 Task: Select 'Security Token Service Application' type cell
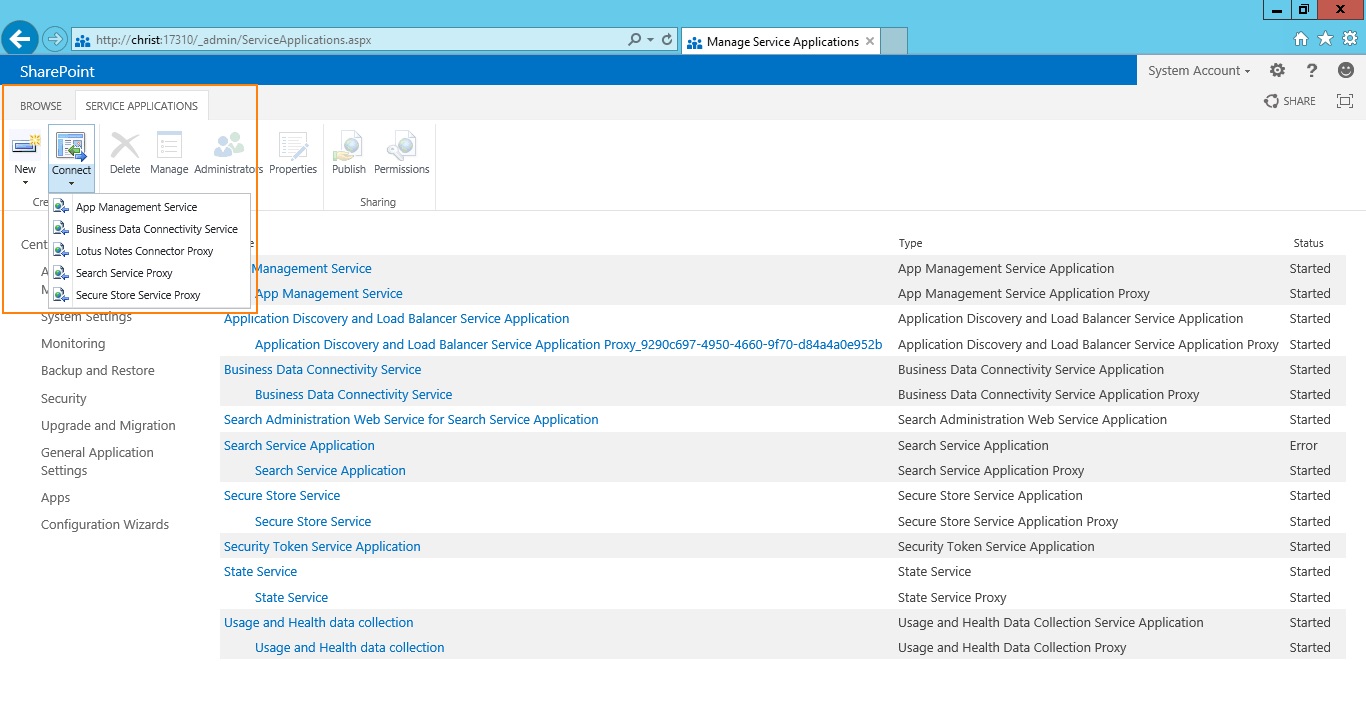[996, 546]
